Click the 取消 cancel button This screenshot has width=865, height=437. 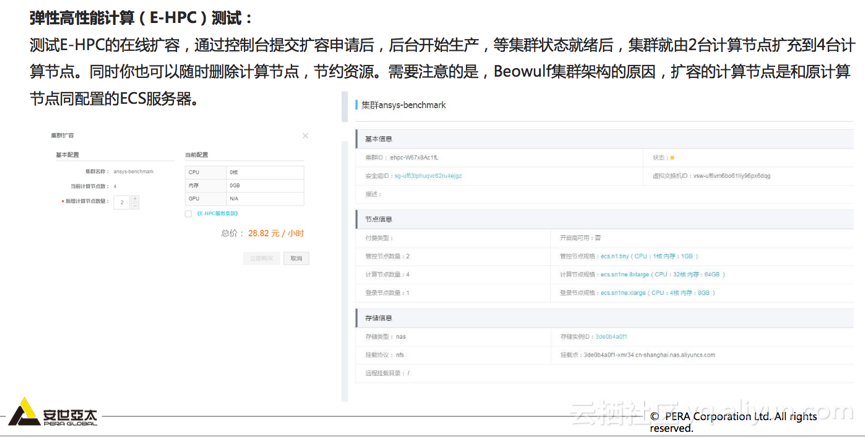[x=296, y=258]
